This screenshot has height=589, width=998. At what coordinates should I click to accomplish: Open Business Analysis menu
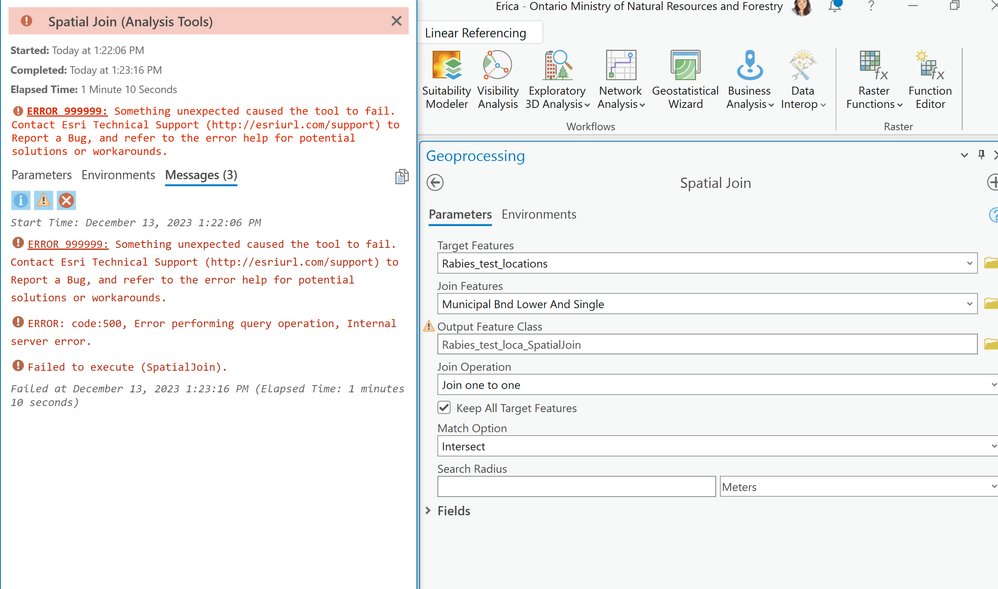click(750, 80)
